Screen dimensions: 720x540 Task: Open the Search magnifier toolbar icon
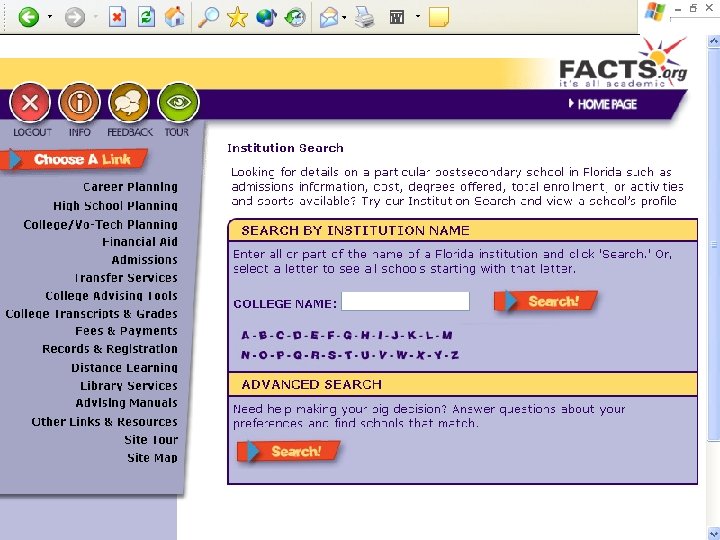(208, 17)
